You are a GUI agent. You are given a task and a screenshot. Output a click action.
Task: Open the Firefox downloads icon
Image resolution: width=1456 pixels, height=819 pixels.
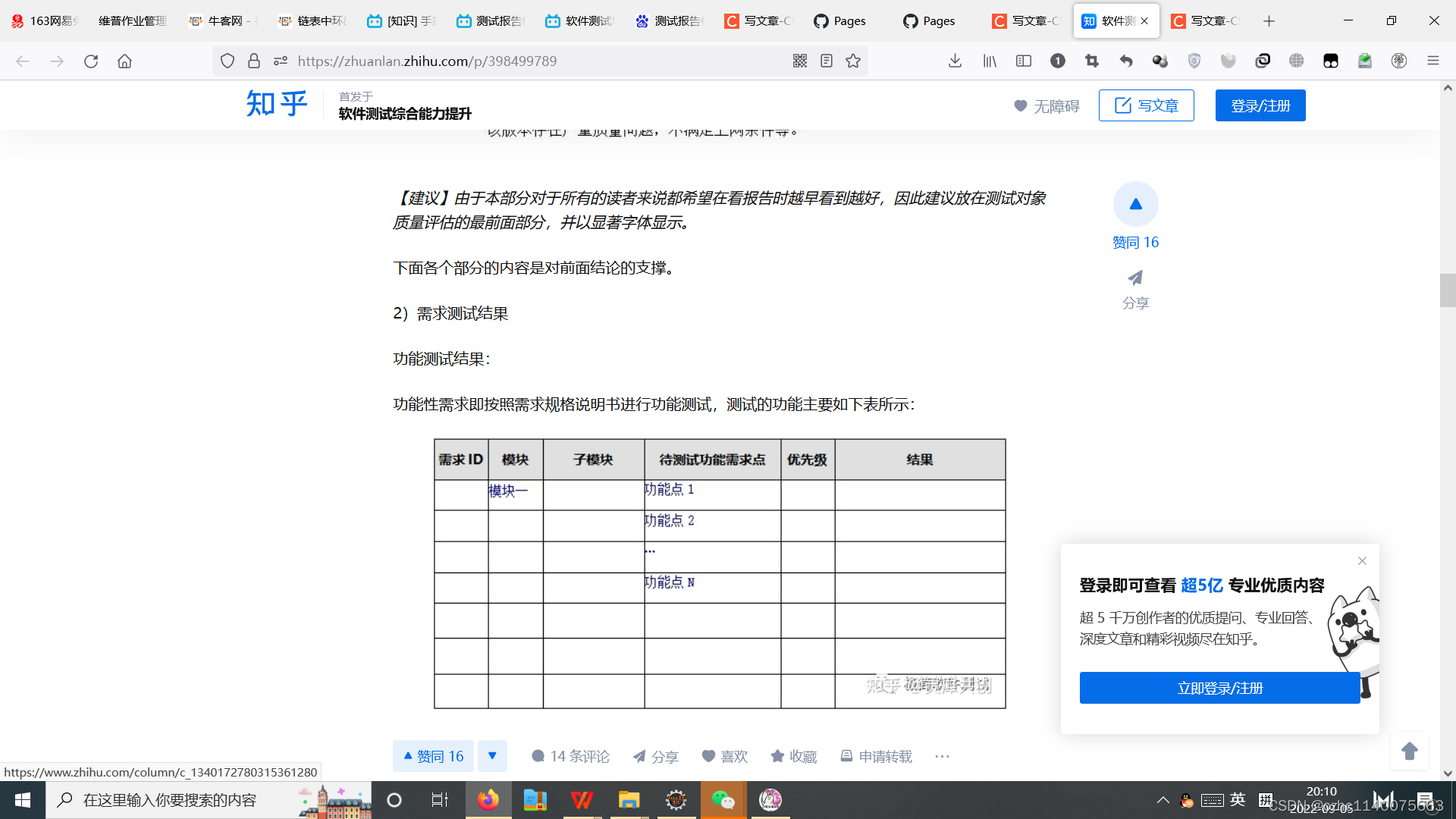[955, 61]
